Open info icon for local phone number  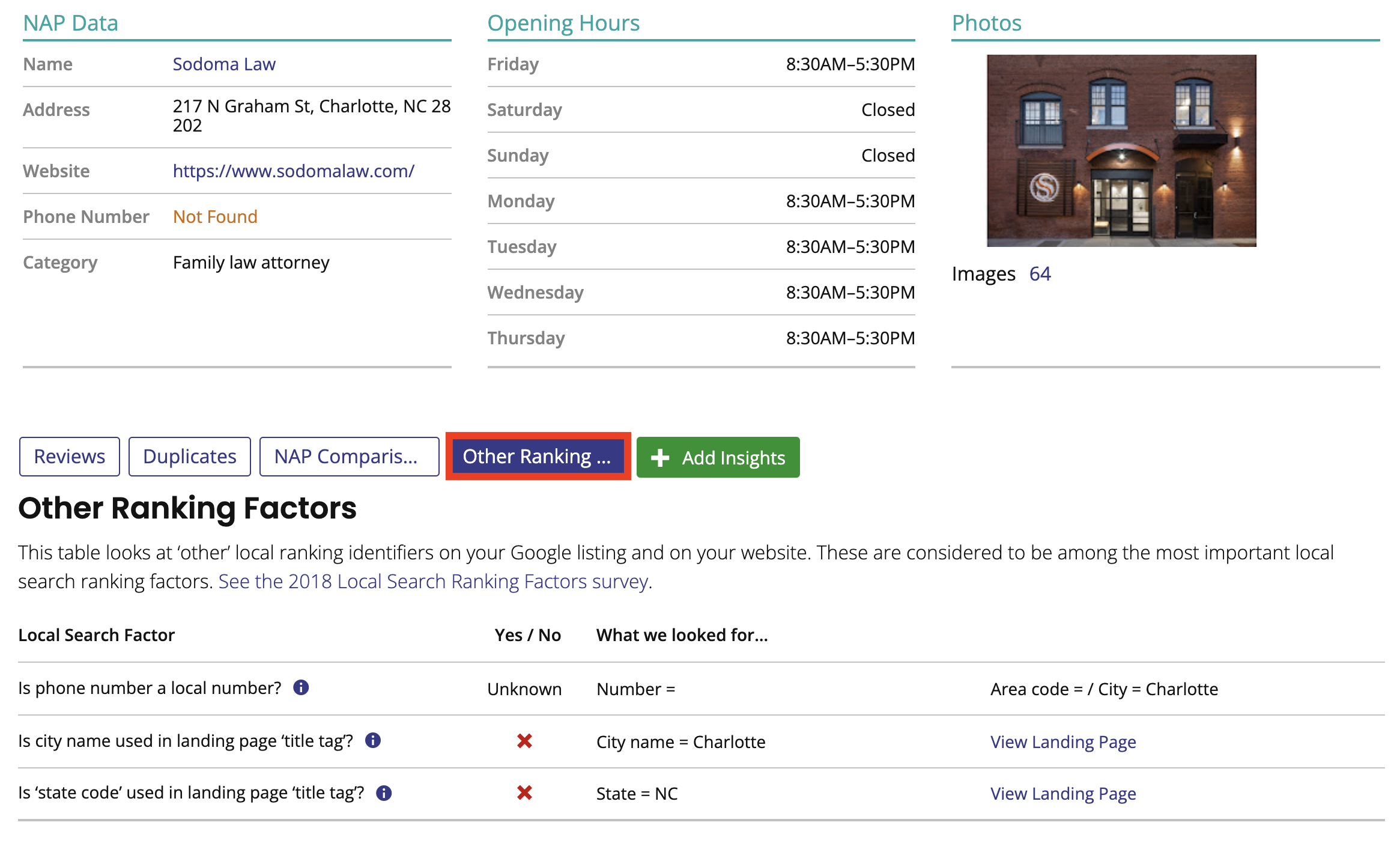(301, 687)
